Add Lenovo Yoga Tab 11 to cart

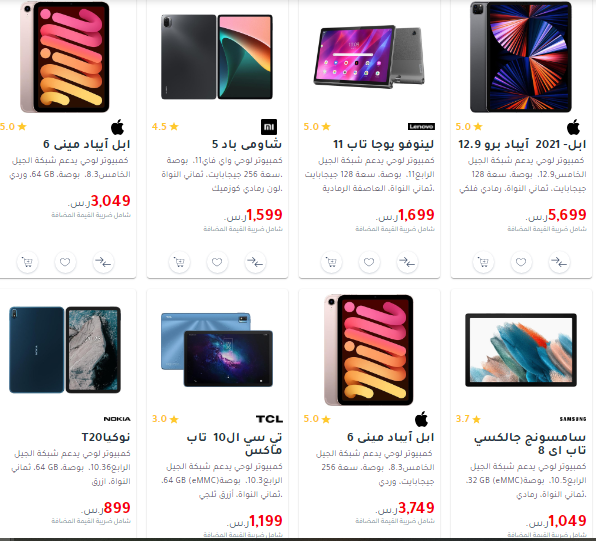331,262
